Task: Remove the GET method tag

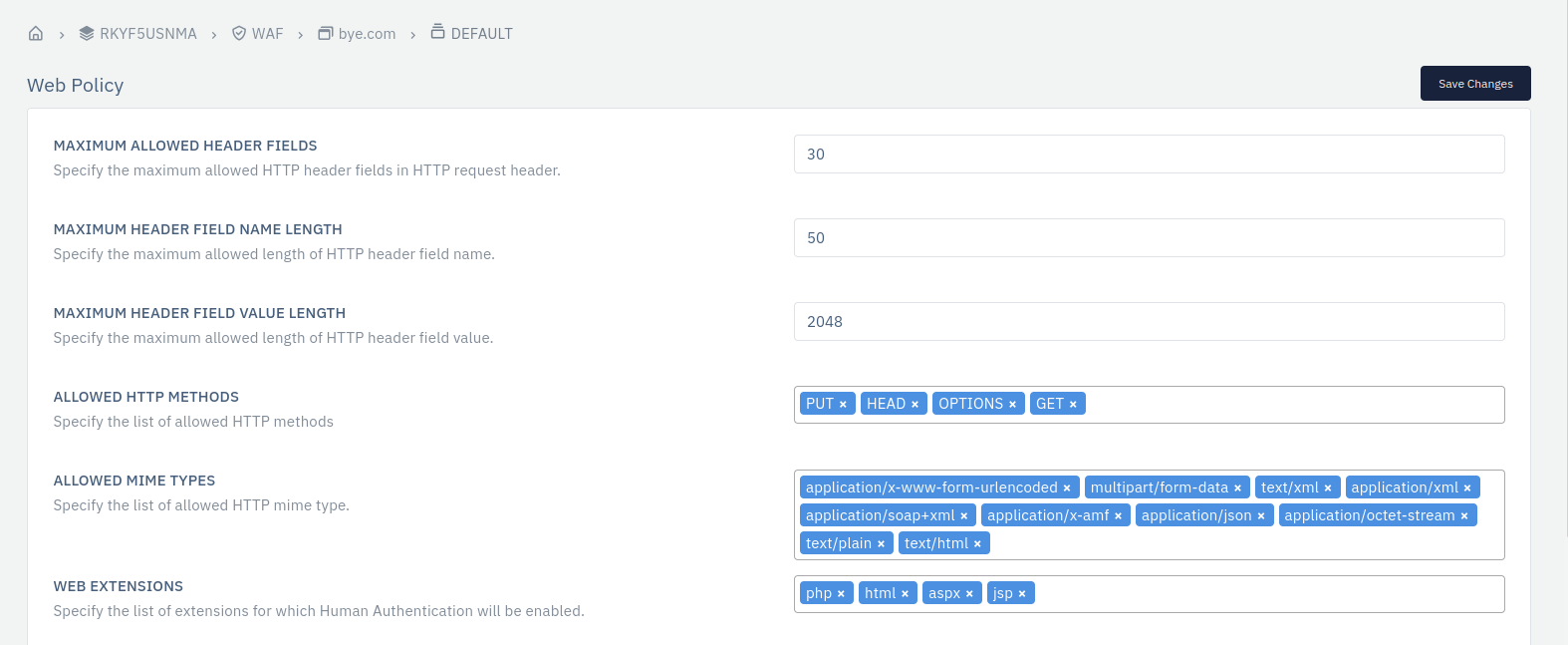Action: (1073, 405)
